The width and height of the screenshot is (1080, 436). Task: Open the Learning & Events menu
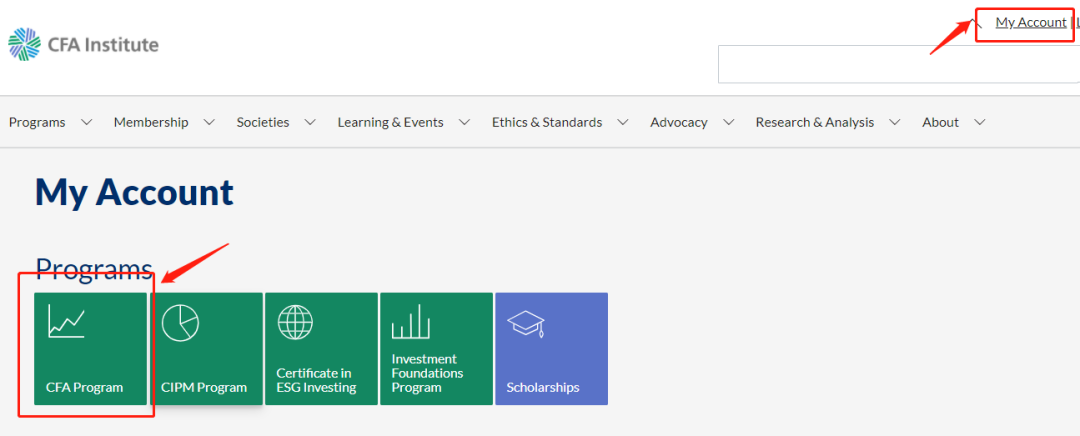click(x=391, y=123)
